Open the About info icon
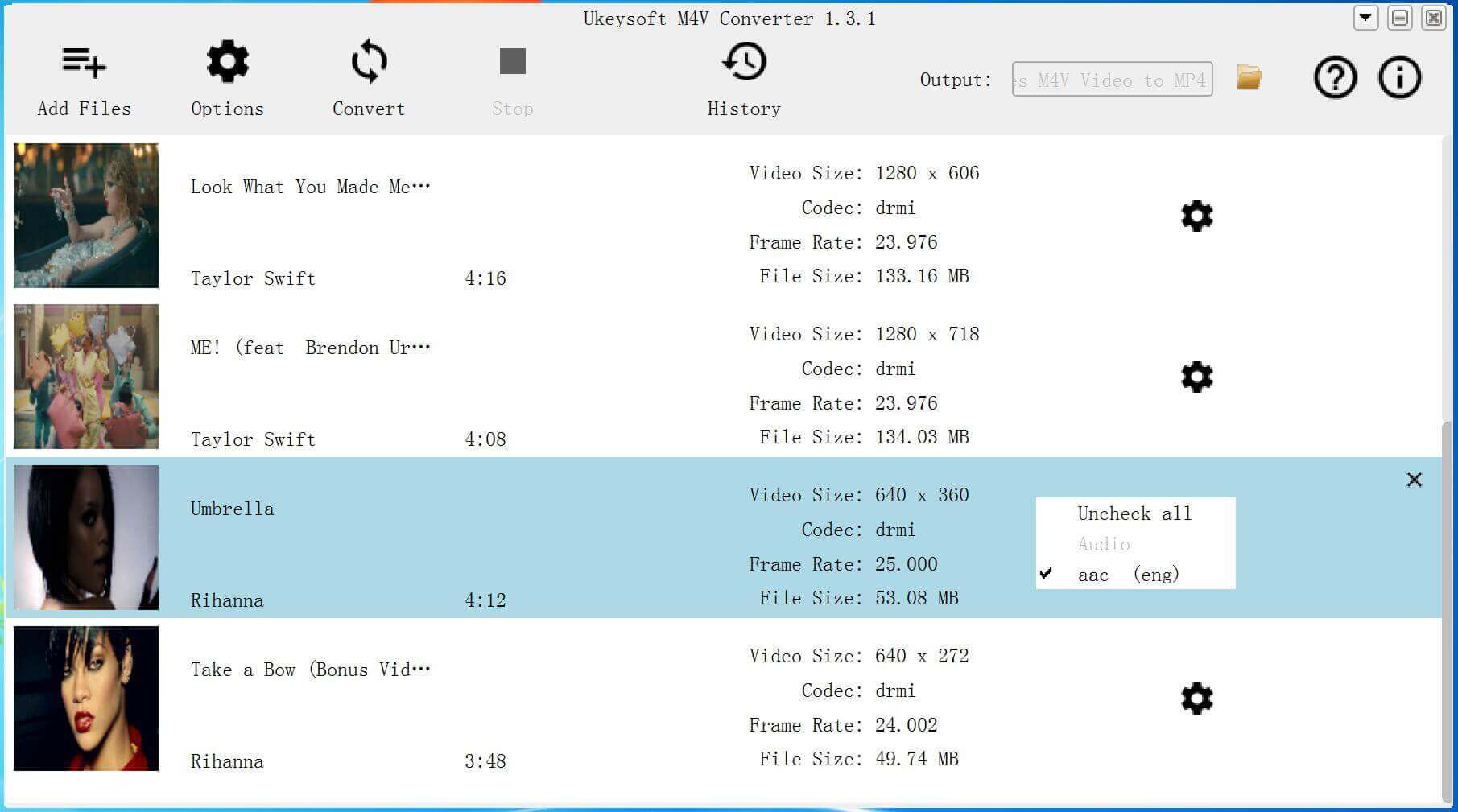The width and height of the screenshot is (1458, 812). click(x=1399, y=78)
